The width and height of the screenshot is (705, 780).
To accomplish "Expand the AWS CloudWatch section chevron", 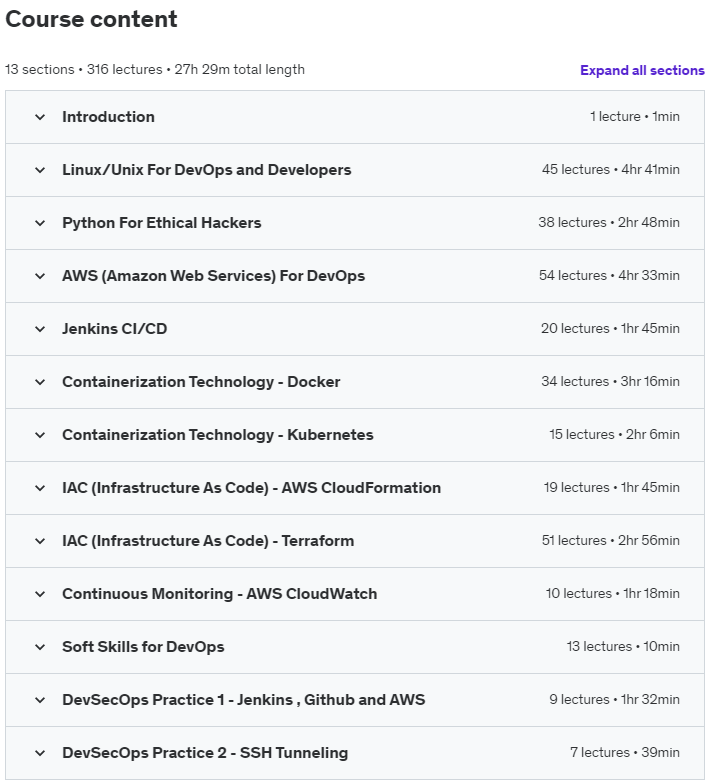I will 40,594.
